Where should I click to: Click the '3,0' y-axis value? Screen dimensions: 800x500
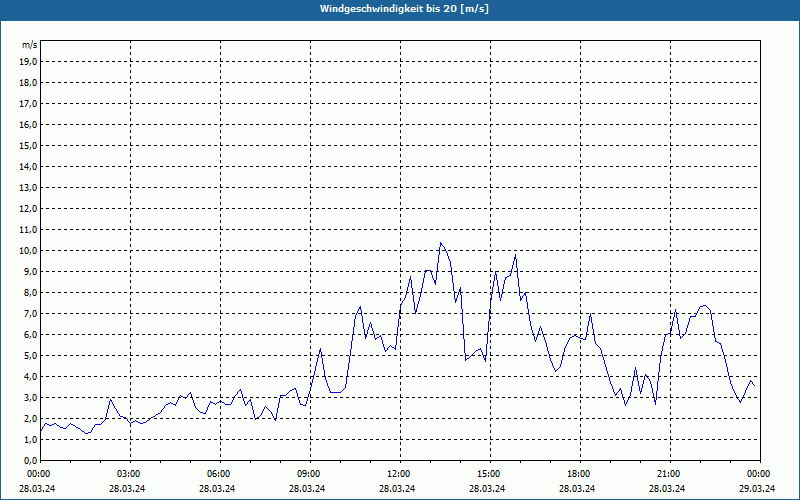tap(31, 397)
